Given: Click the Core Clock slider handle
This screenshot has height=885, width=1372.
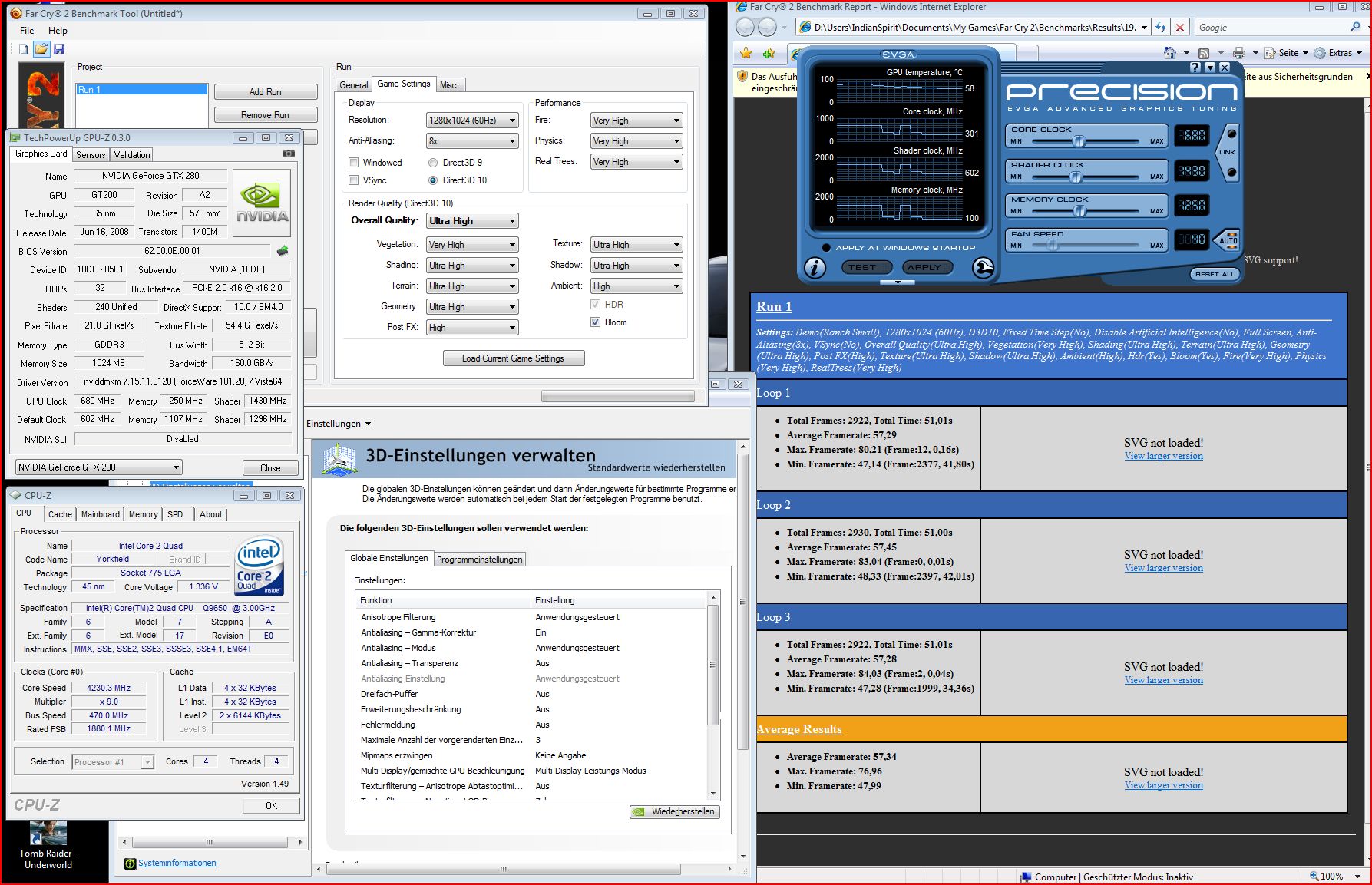Looking at the screenshot, I should 1079,141.
